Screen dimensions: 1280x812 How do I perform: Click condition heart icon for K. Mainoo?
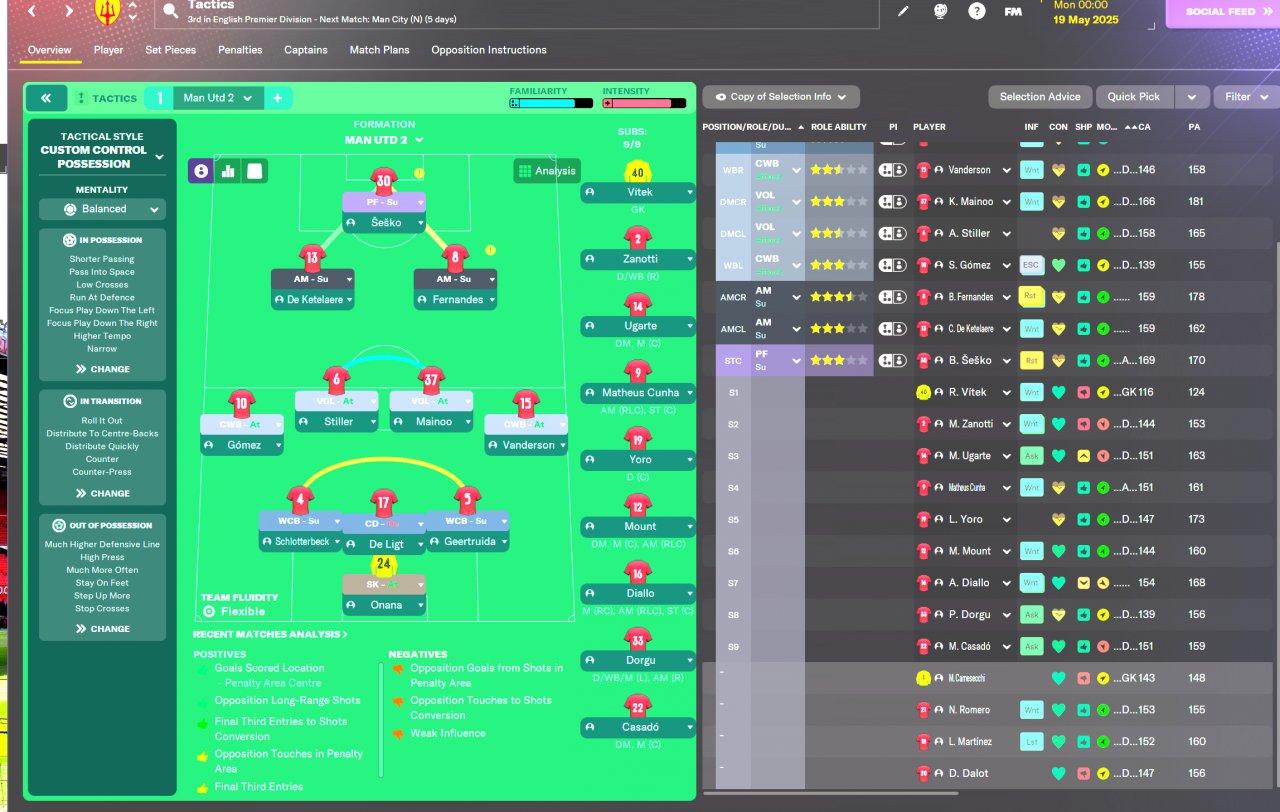(x=1059, y=202)
